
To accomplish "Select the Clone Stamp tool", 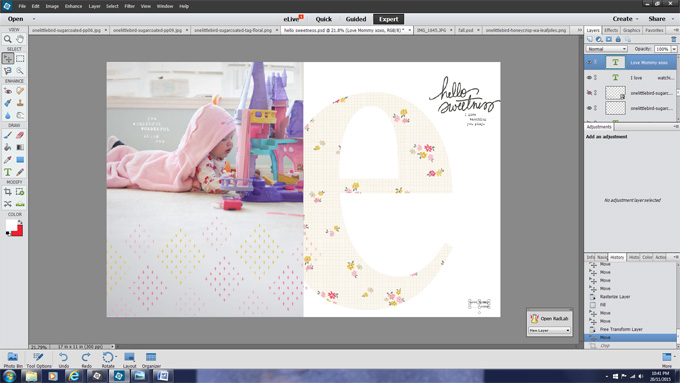I will (20, 103).
